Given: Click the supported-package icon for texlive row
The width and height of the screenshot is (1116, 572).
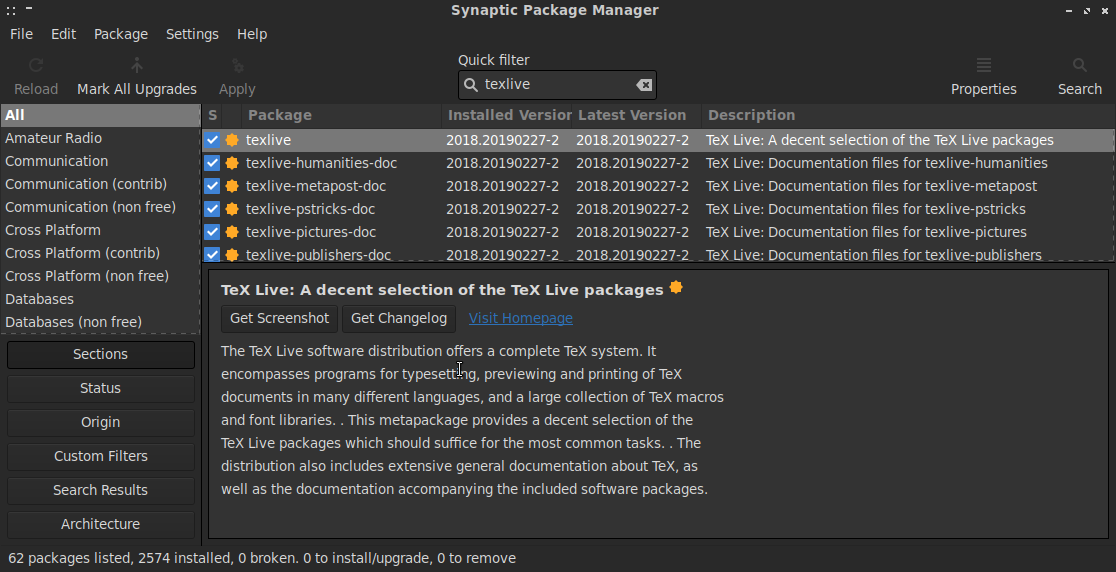Looking at the screenshot, I should coord(231,140).
